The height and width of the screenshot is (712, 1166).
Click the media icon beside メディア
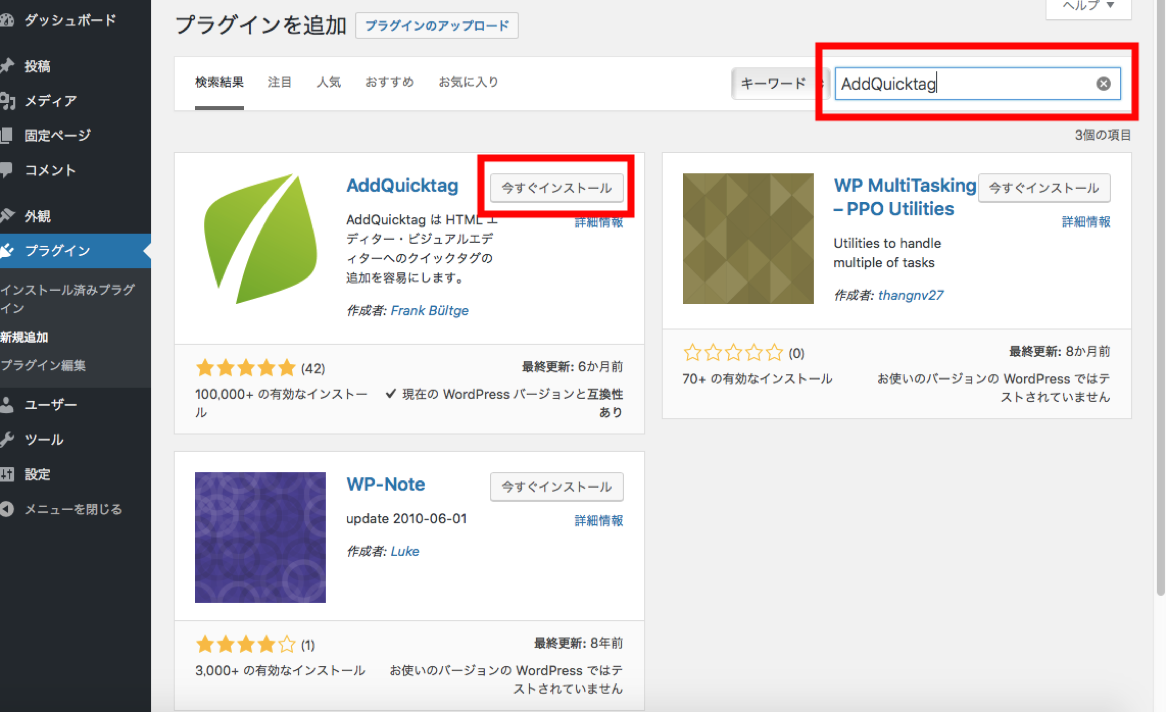pos(7,100)
